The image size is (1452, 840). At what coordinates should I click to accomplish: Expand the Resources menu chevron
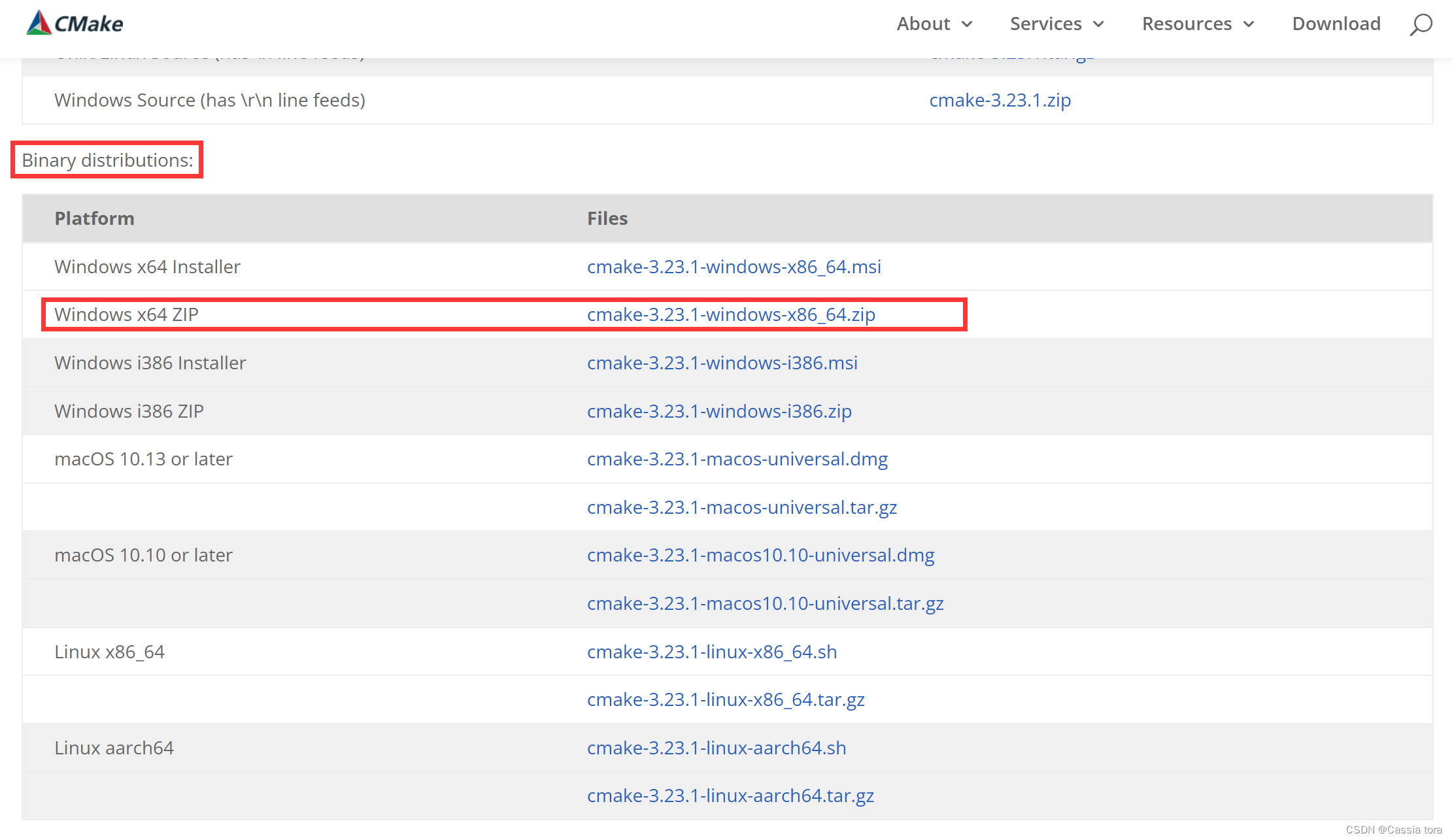pos(1249,25)
